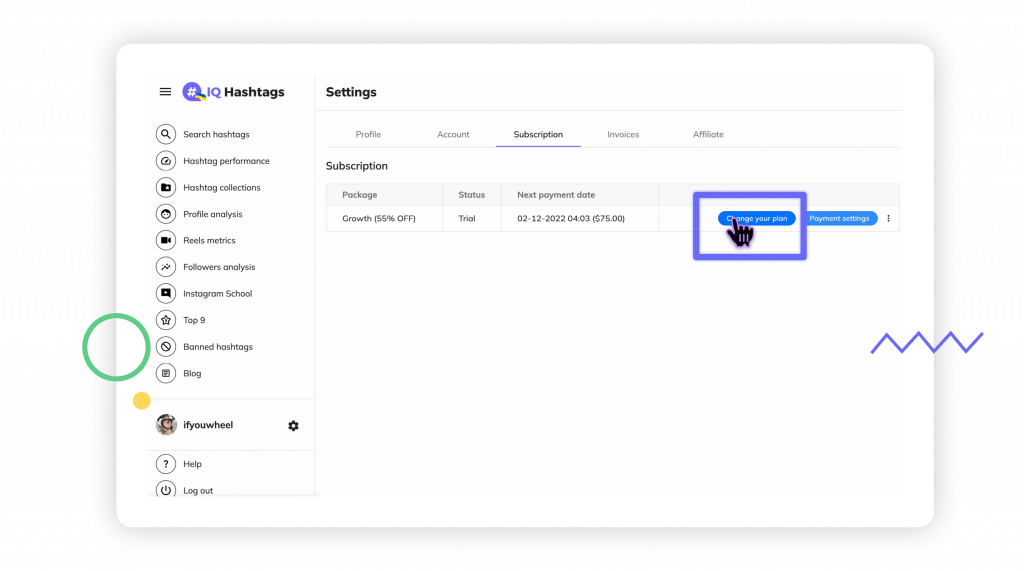Toggle the hamburger menu icon
1024x571 pixels.
tap(165, 92)
